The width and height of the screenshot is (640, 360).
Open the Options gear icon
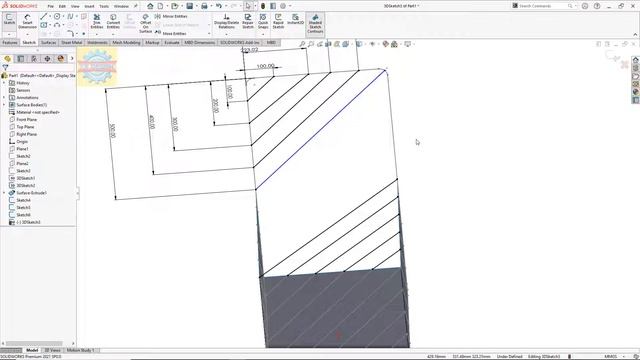click(283, 6)
